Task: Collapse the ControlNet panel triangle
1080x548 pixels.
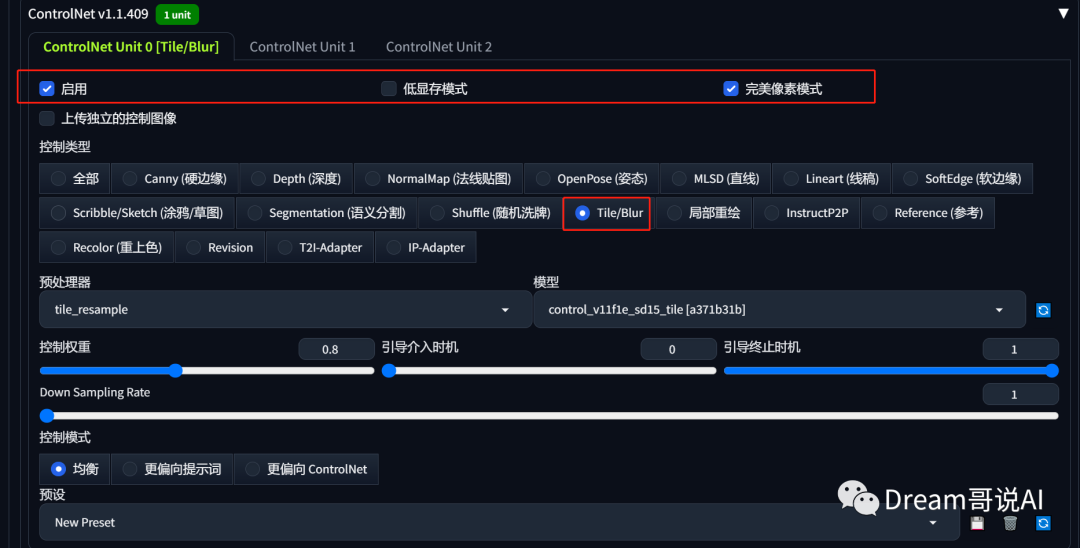Action: [1063, 14]
